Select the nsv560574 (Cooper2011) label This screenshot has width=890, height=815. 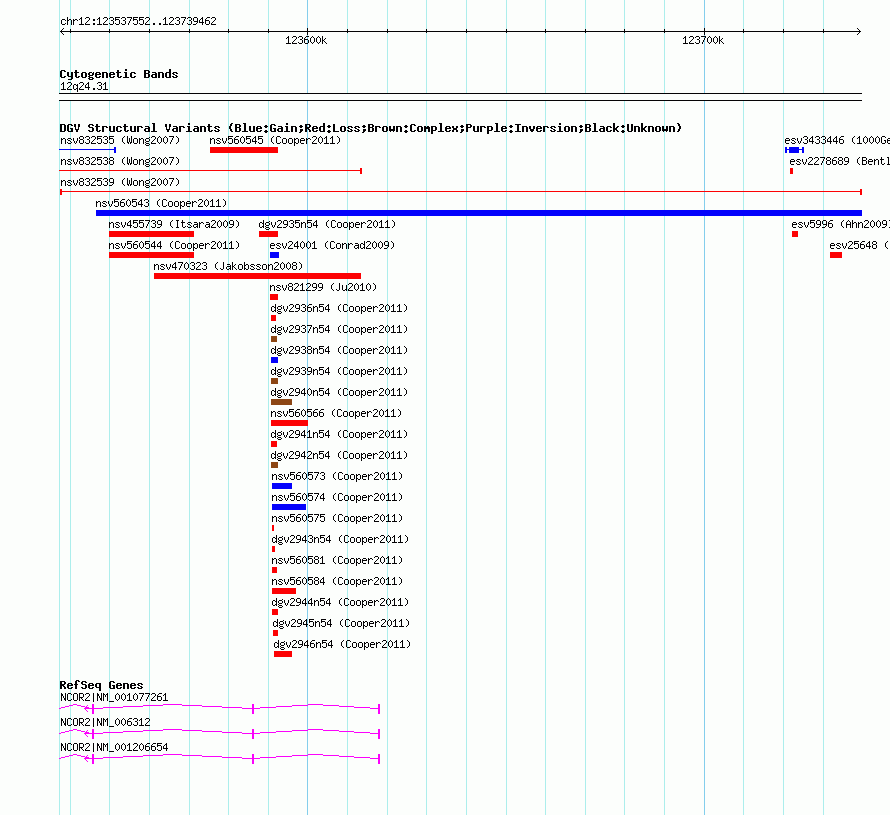tap(337, 497)
